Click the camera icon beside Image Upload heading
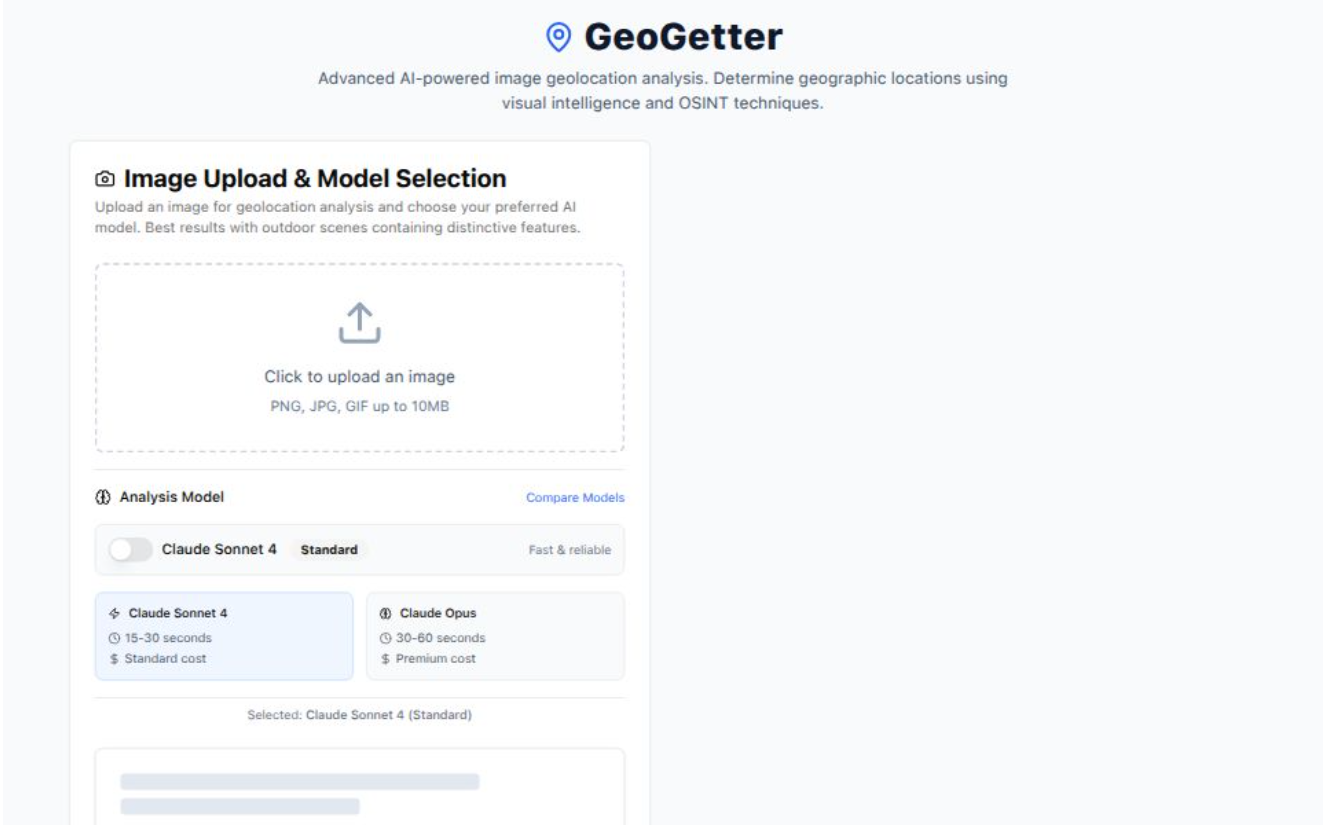The image size is (1326, 825). coord(105,179)
